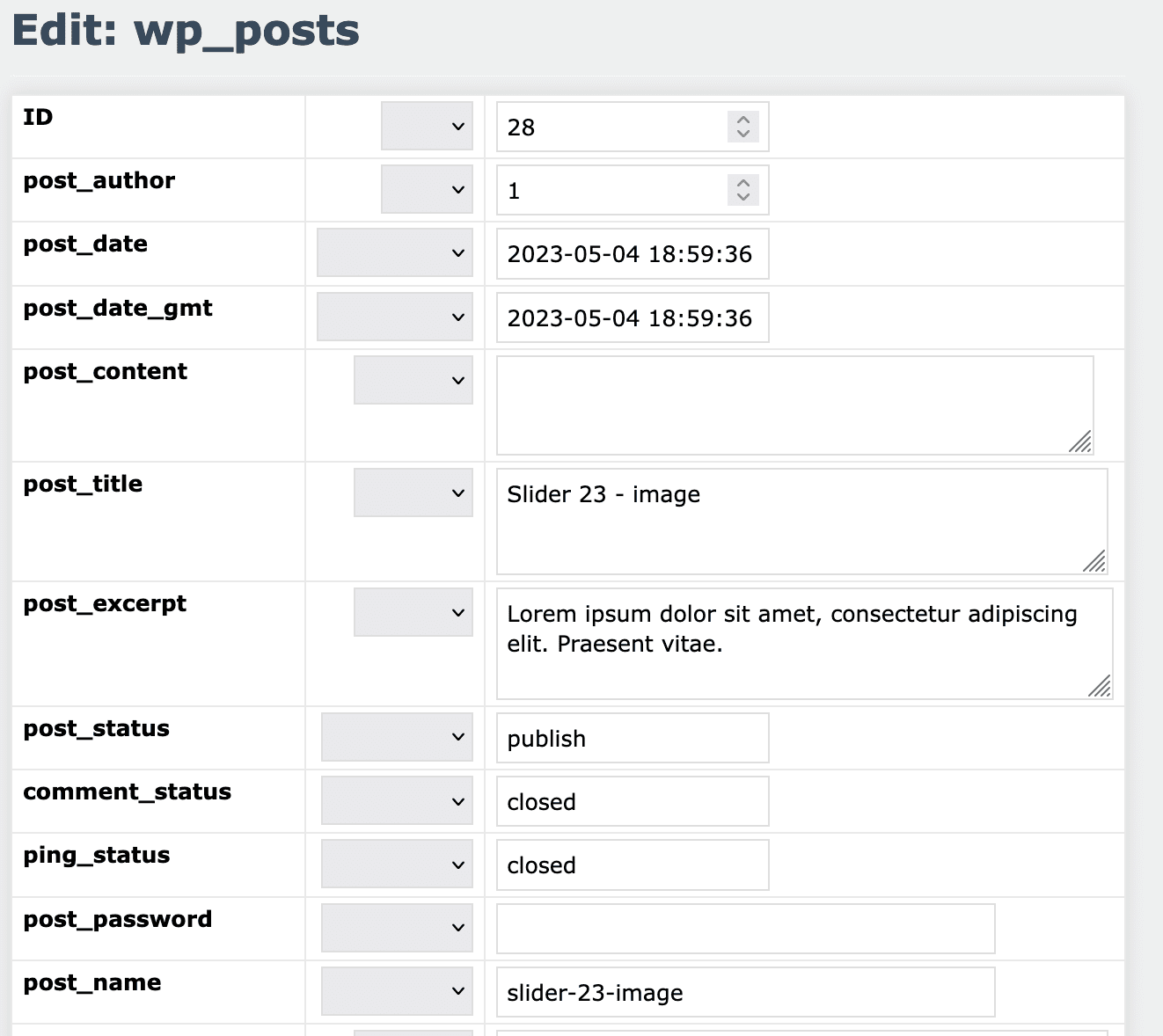Open the function dropdown for post_status
This screenshot has height=1036, width=1163.
[396, 737]
